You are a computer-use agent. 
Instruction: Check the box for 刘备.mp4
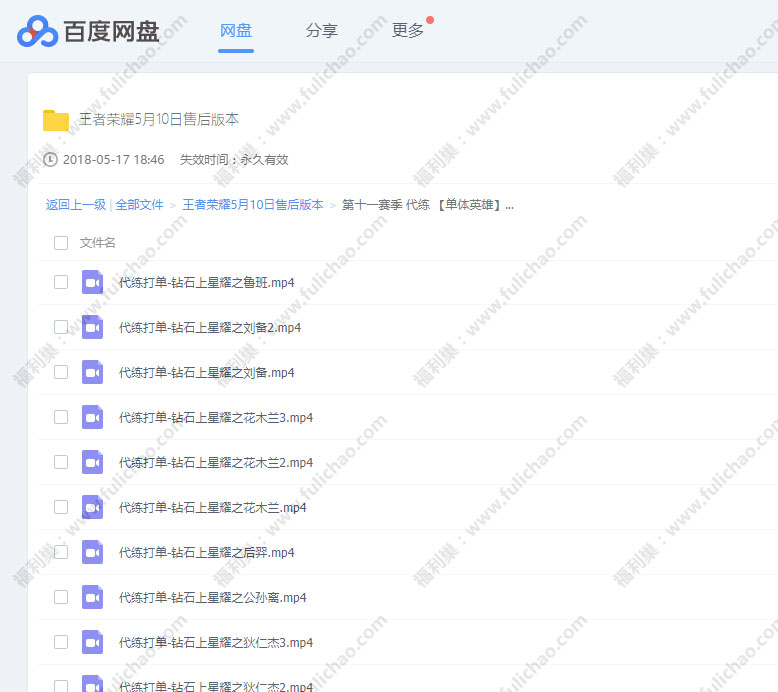pos(61,372)
